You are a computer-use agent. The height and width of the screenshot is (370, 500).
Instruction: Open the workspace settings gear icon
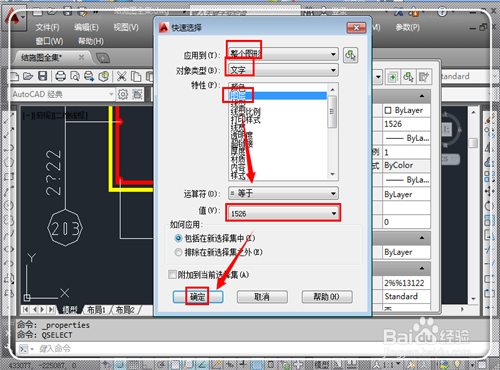click(x=123, y=94)
